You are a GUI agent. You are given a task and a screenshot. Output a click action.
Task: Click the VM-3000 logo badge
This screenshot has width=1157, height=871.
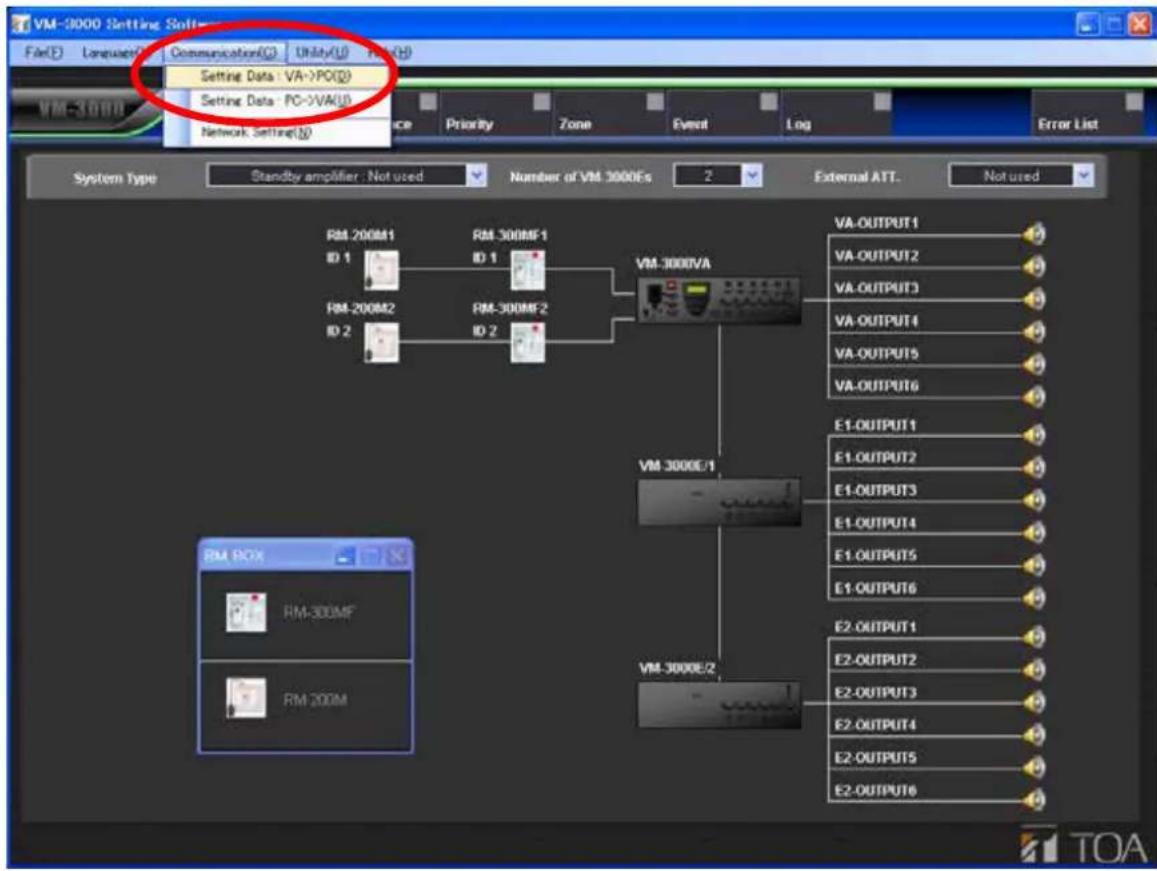(x=81, y=111)
